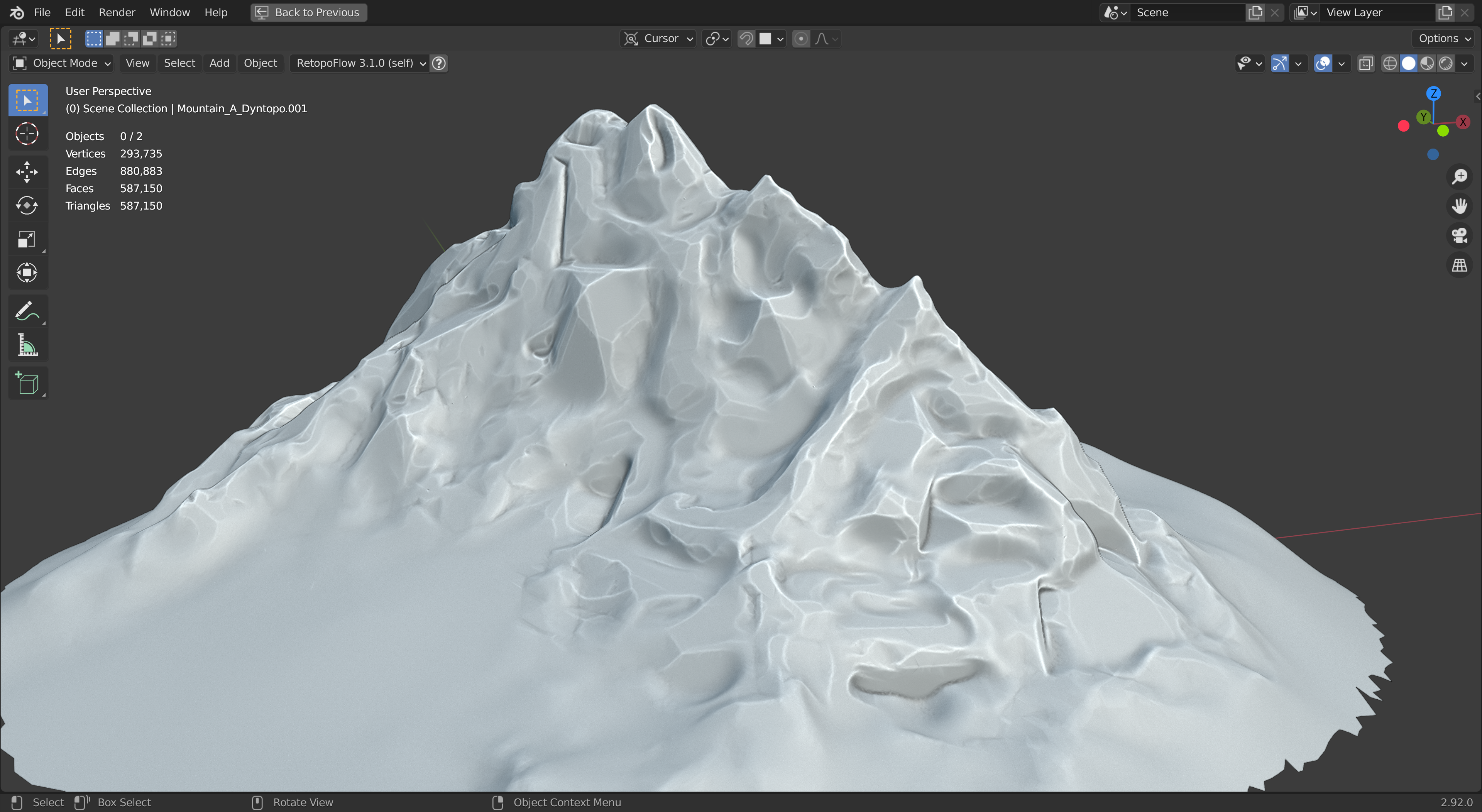This screenshot has height=812, width=1482.
Task: Click Back to Previous button
Action: point(308,12)
